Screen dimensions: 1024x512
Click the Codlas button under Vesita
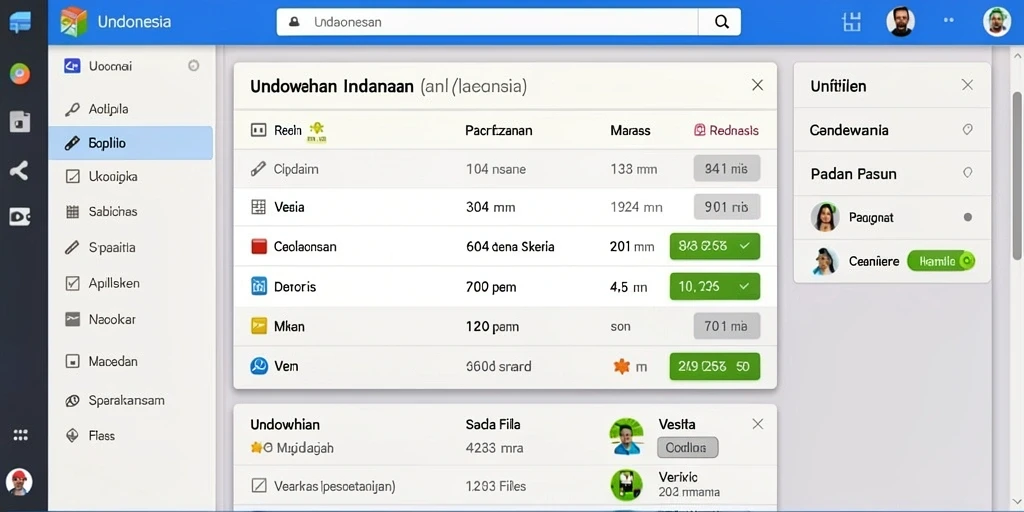pyautogui.click(x=687, y=447)
